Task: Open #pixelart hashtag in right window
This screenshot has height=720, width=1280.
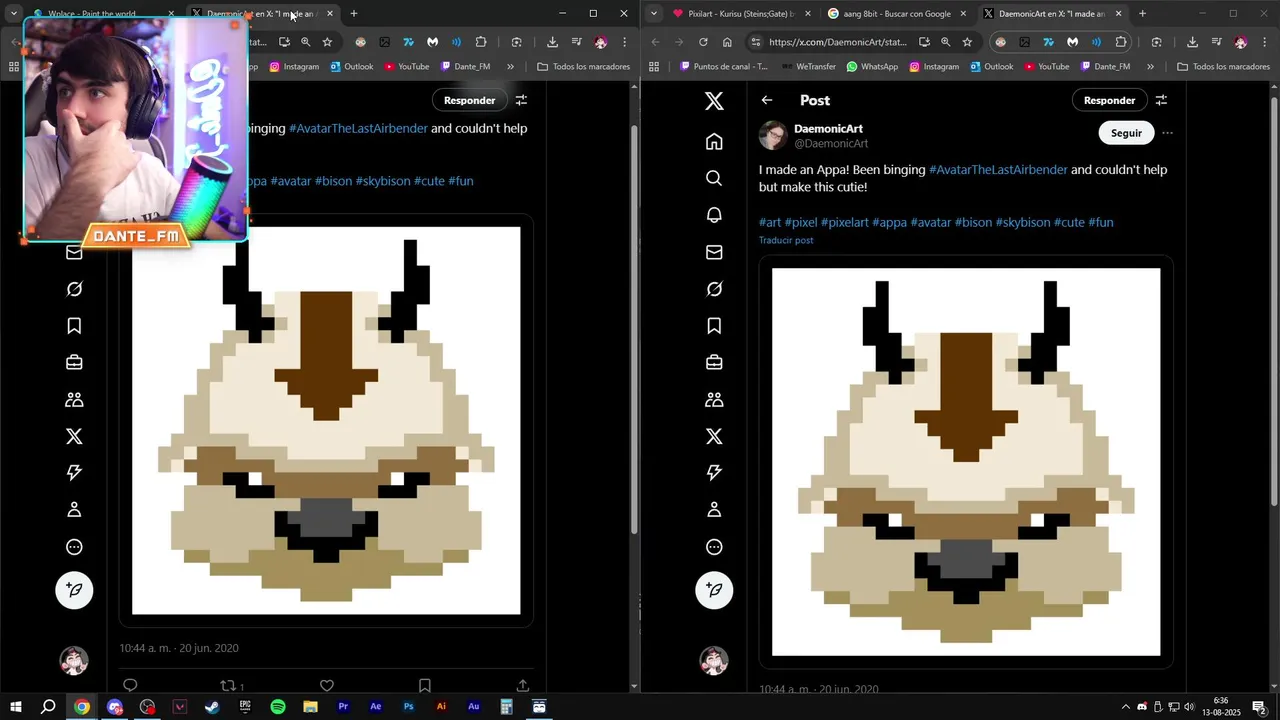Action: (844, 222)
